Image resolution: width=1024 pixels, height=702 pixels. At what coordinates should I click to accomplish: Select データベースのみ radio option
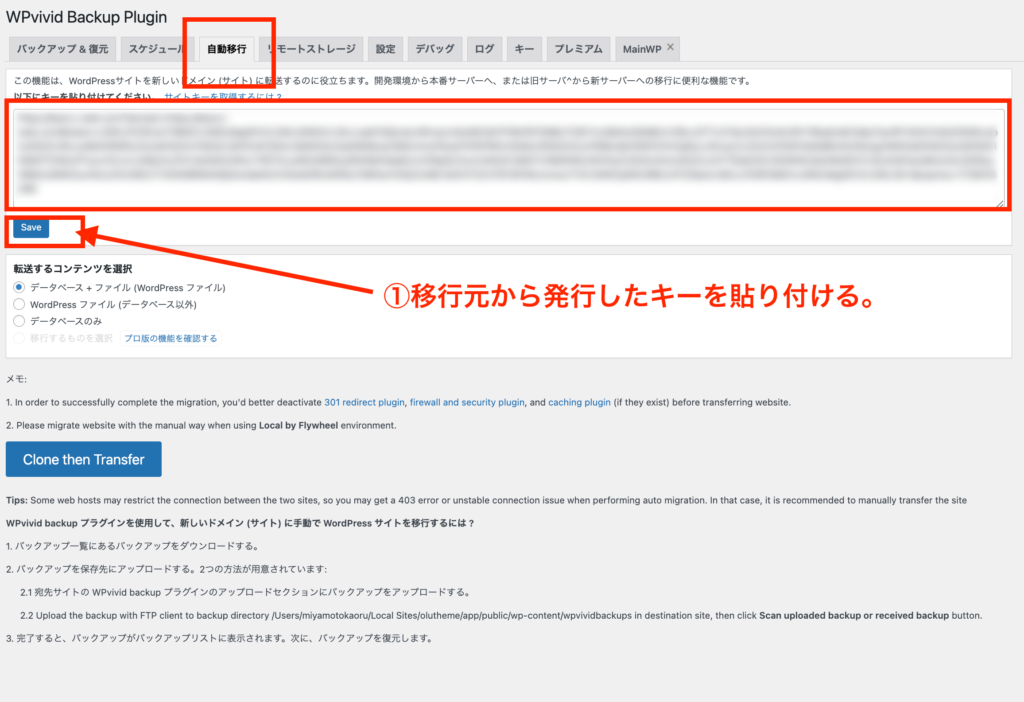pos(19,321)
